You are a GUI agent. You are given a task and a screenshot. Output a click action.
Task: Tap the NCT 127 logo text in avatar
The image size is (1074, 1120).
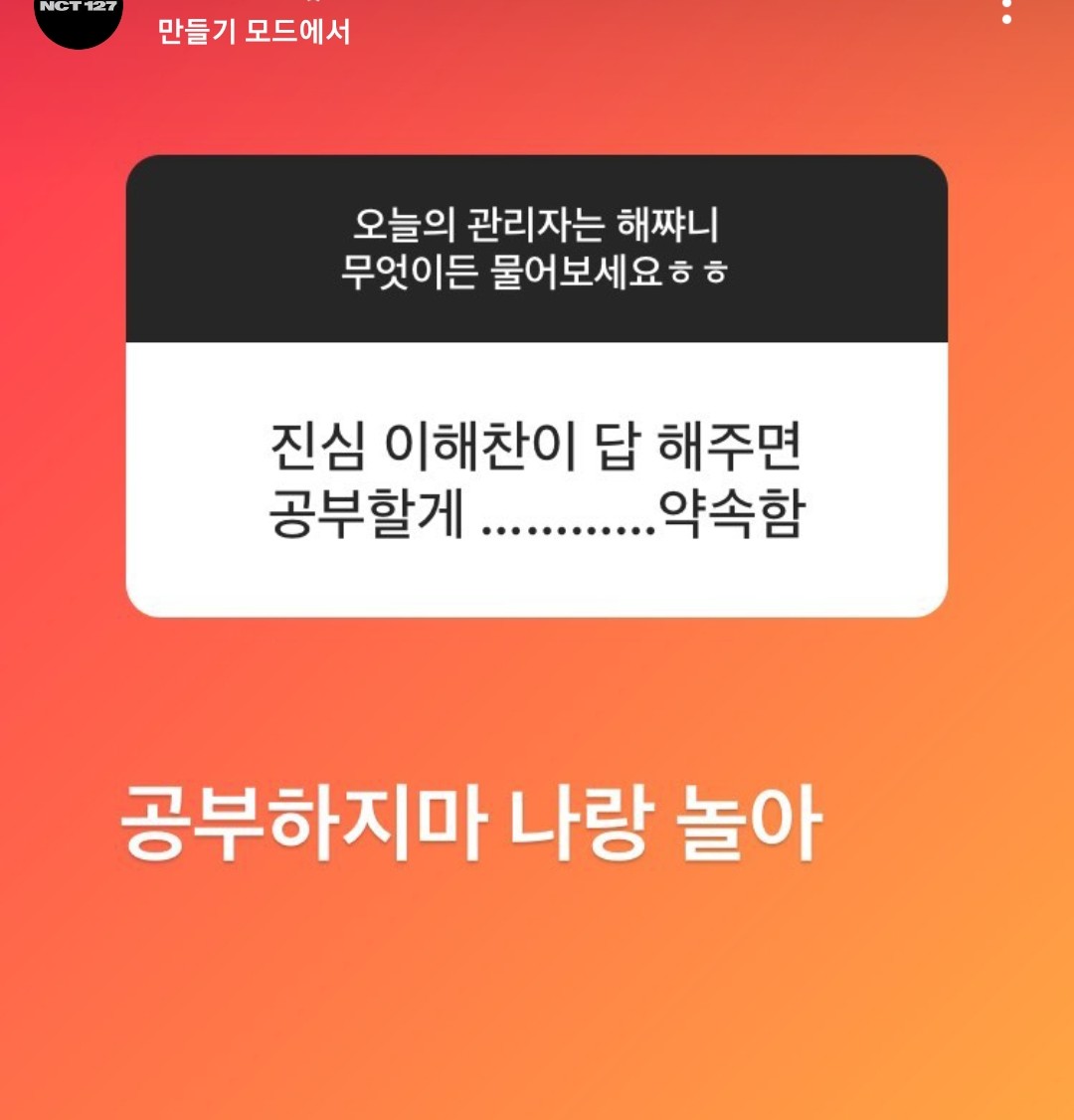[x=79, y=6]
